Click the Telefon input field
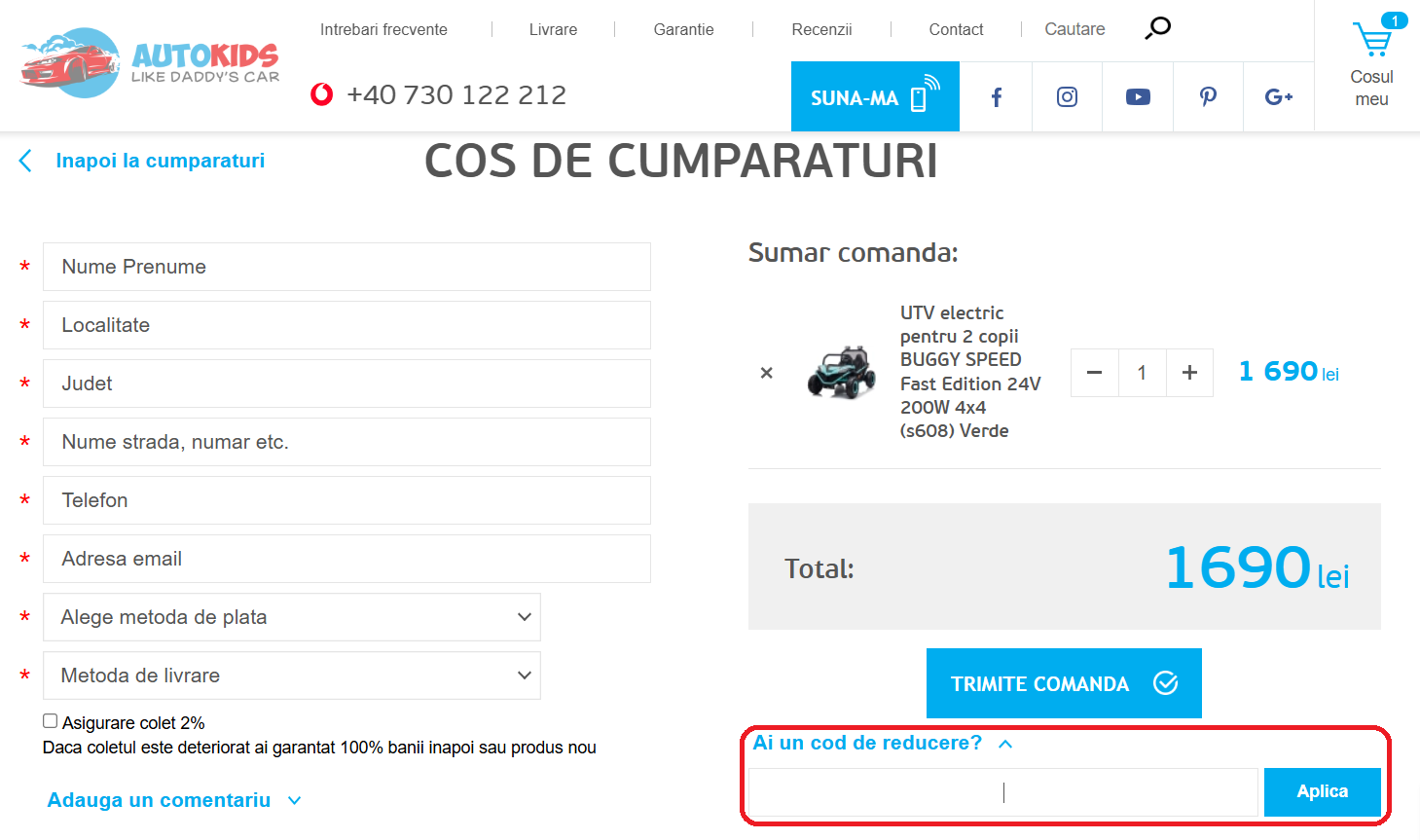 point(346,500)
